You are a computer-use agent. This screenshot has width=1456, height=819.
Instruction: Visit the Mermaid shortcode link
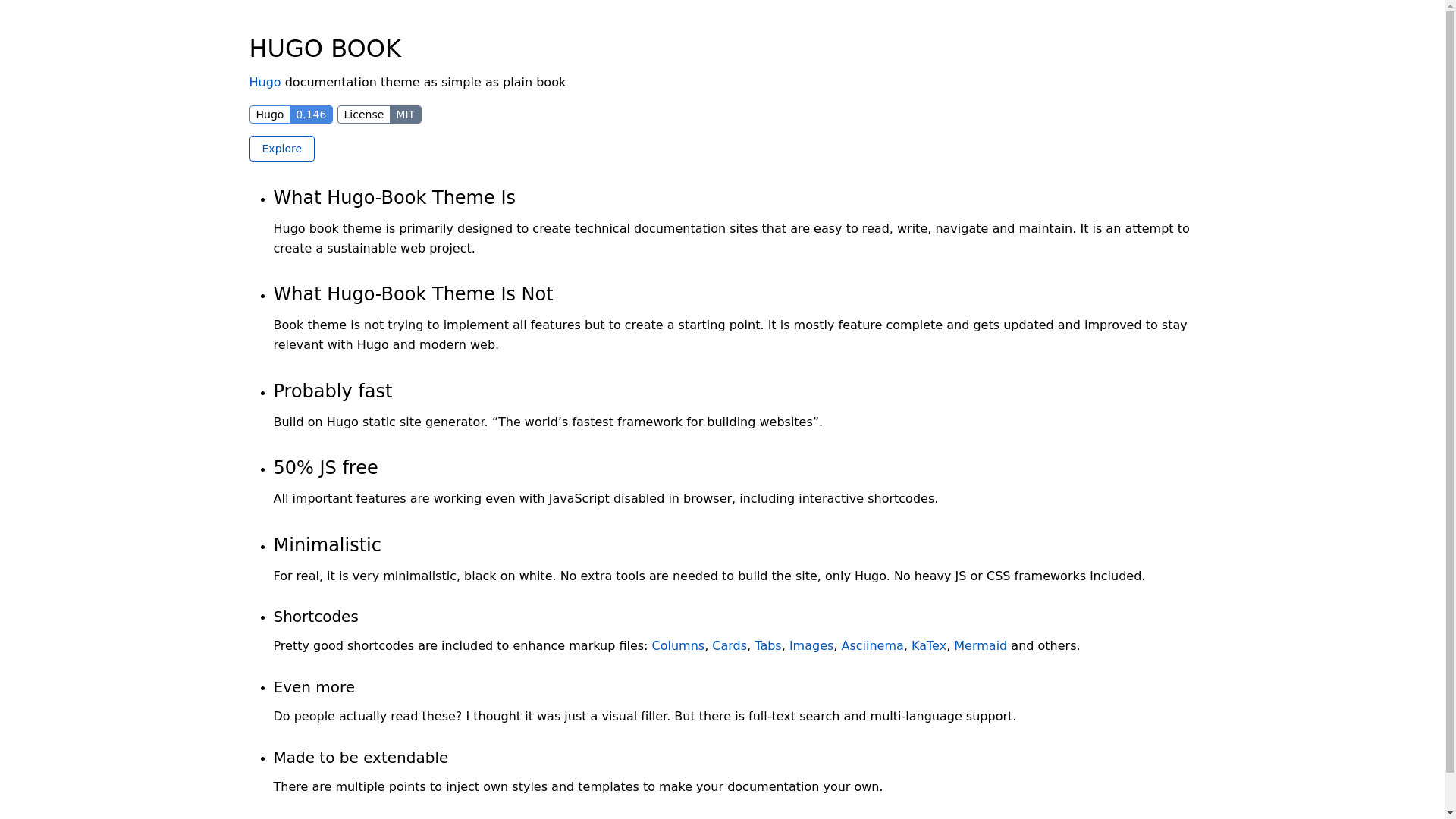click(980, 645)
